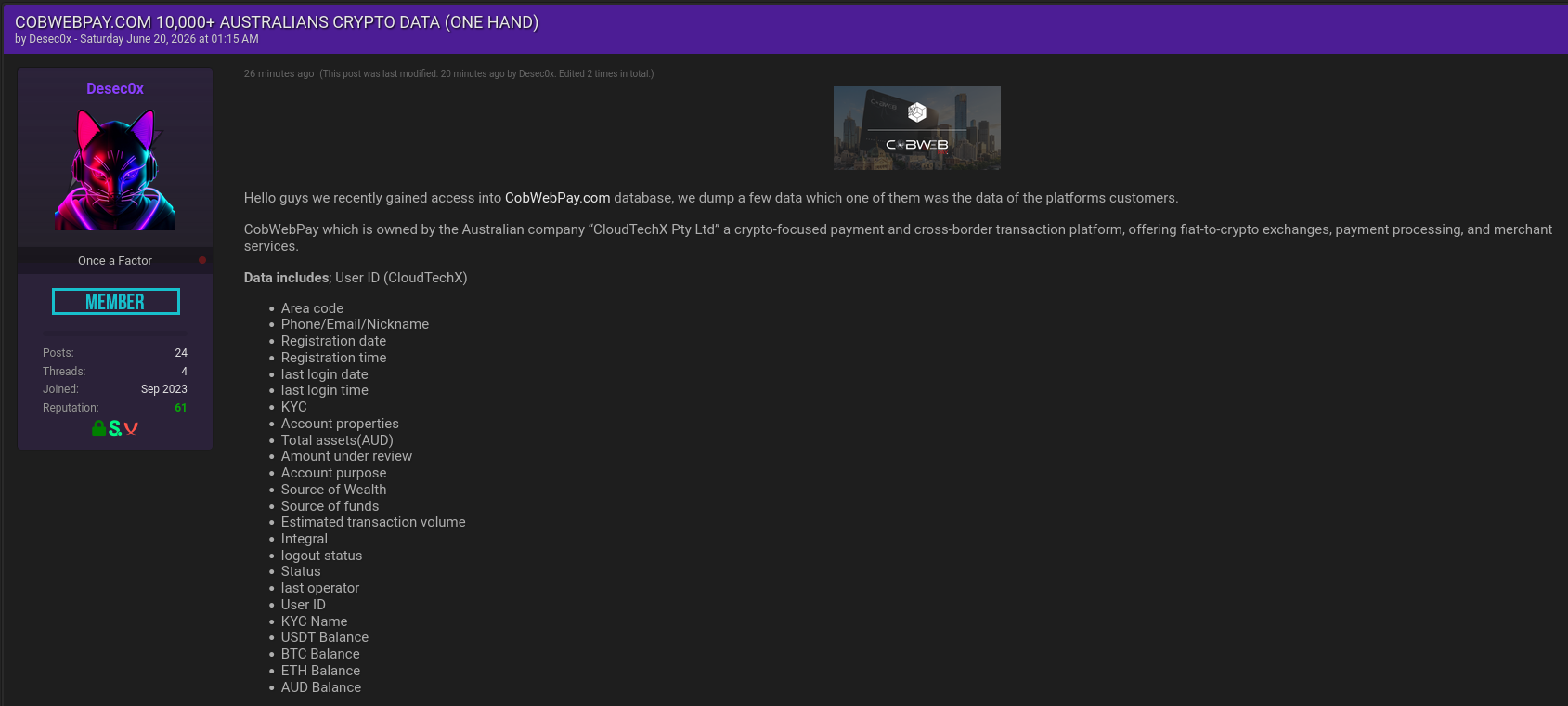Open Desec0x's neon cat avatar
The height and width of the screenshot is (706, 1568).
pyautogui.click(x=115, y=169)
